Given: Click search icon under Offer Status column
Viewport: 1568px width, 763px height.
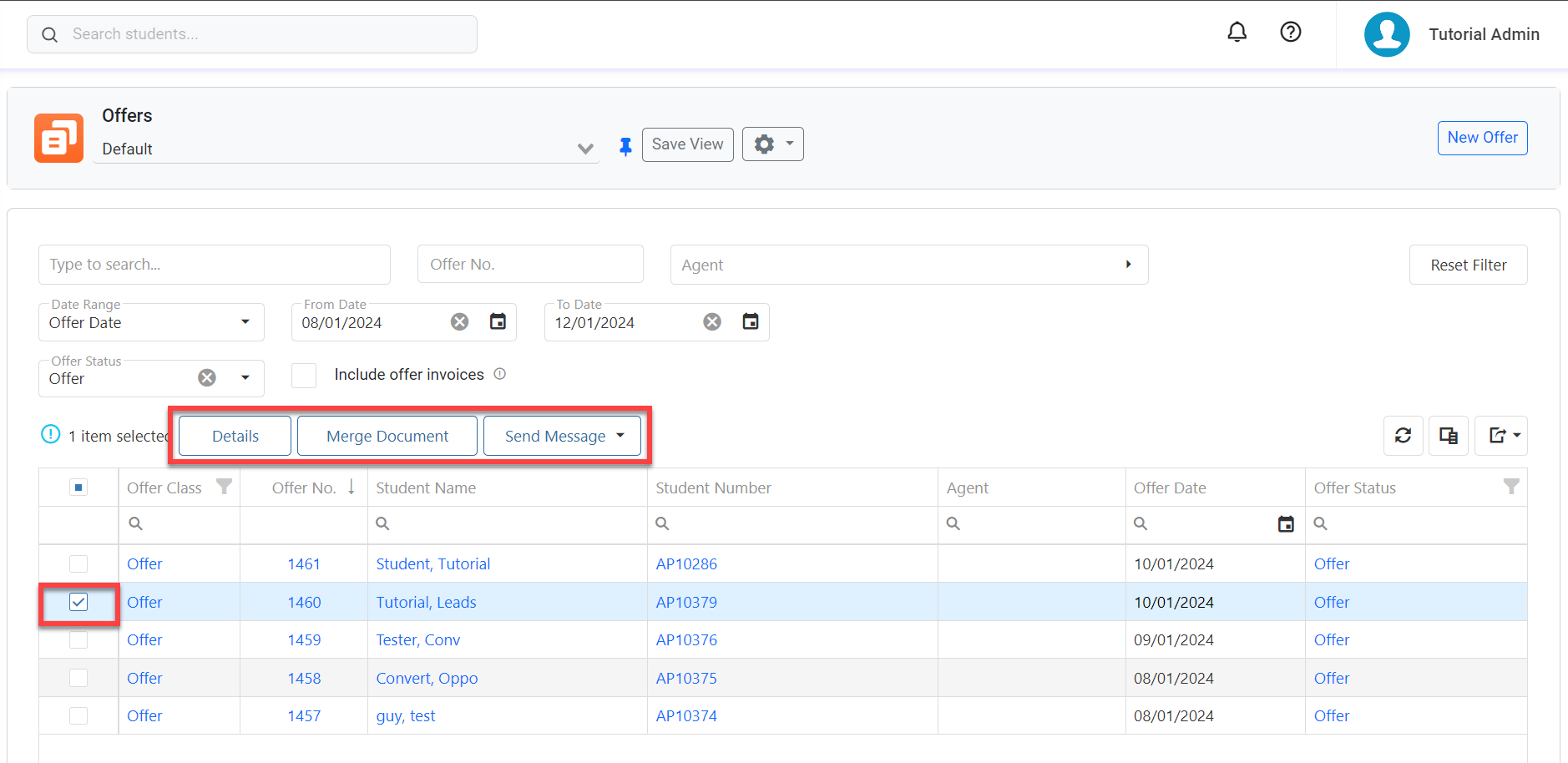Looking at the screenshot, I should pos(1320,523).
